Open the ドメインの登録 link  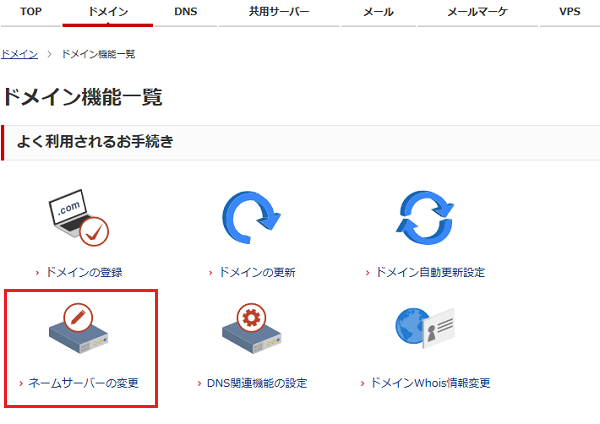84,272
